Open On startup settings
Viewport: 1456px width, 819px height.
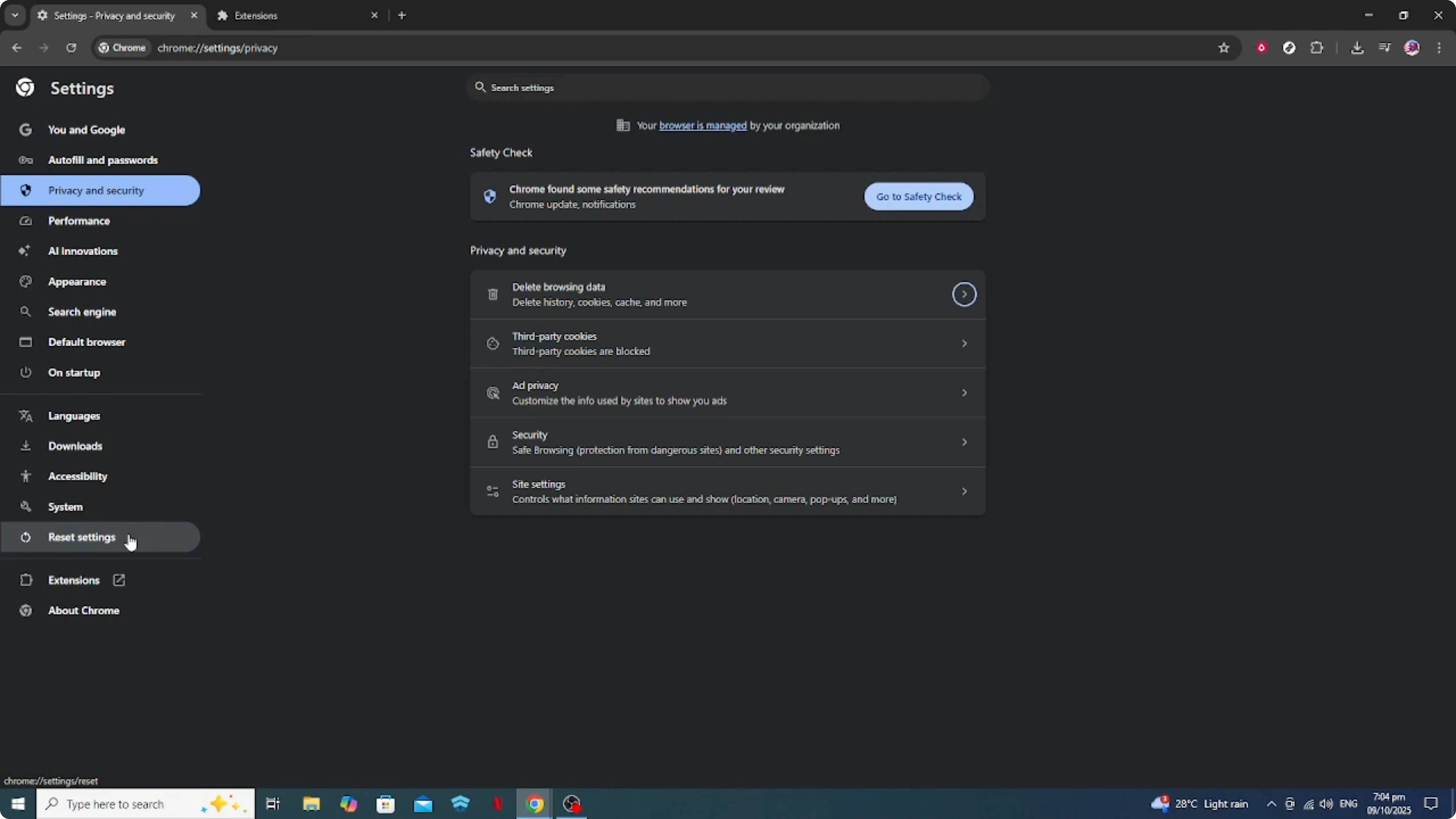tap(74, 372)
